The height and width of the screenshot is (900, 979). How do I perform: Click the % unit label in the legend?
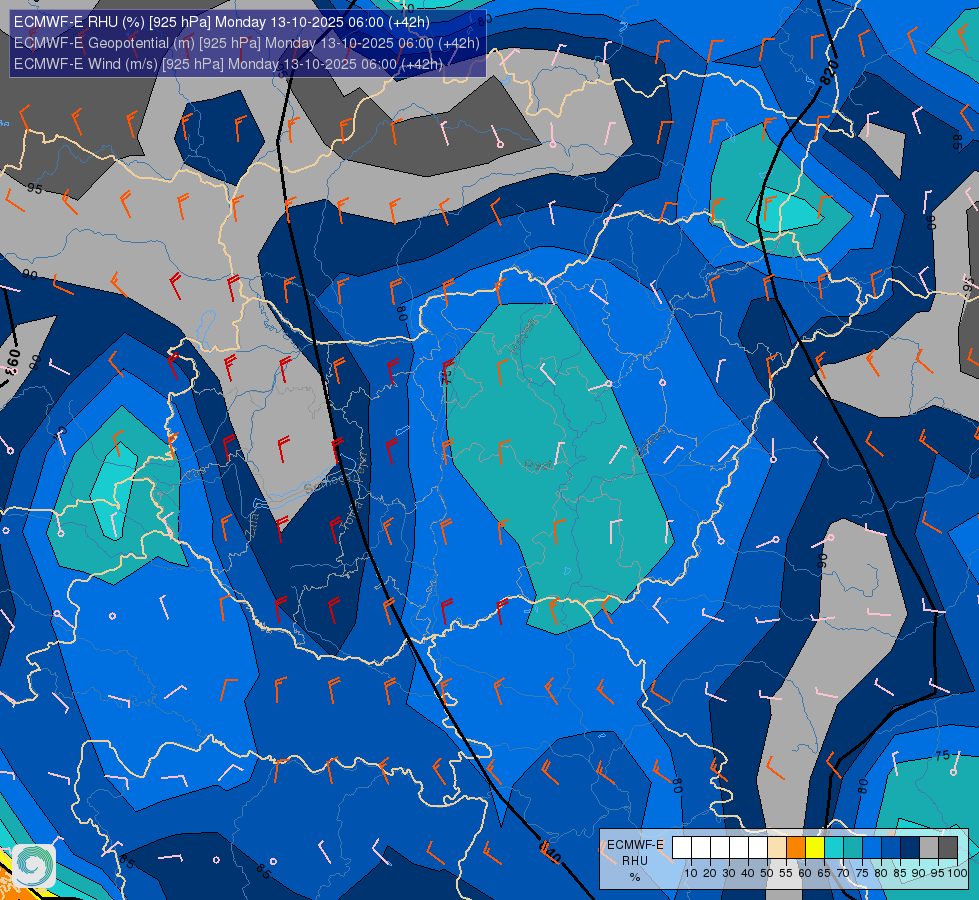tap(635, 877)
